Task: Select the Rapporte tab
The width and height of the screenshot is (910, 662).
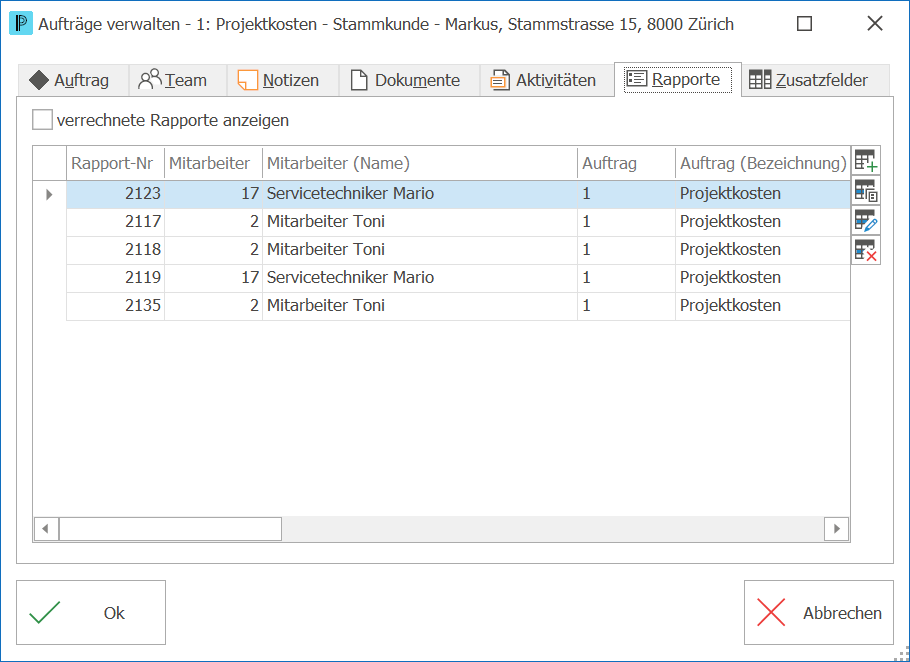Action: click(x=677, y=79)
